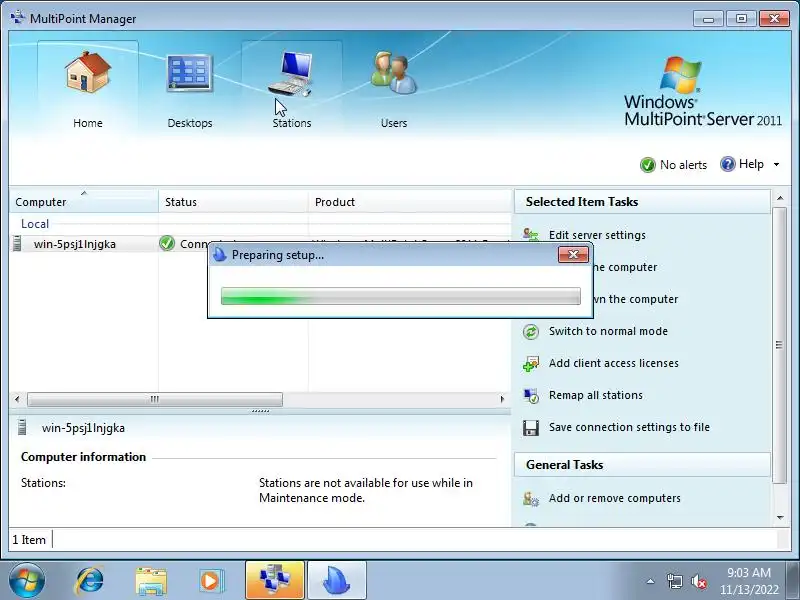Click the taskbar clock 9:03 AM
Screen dimensions: 800x600
pos(749,572)
